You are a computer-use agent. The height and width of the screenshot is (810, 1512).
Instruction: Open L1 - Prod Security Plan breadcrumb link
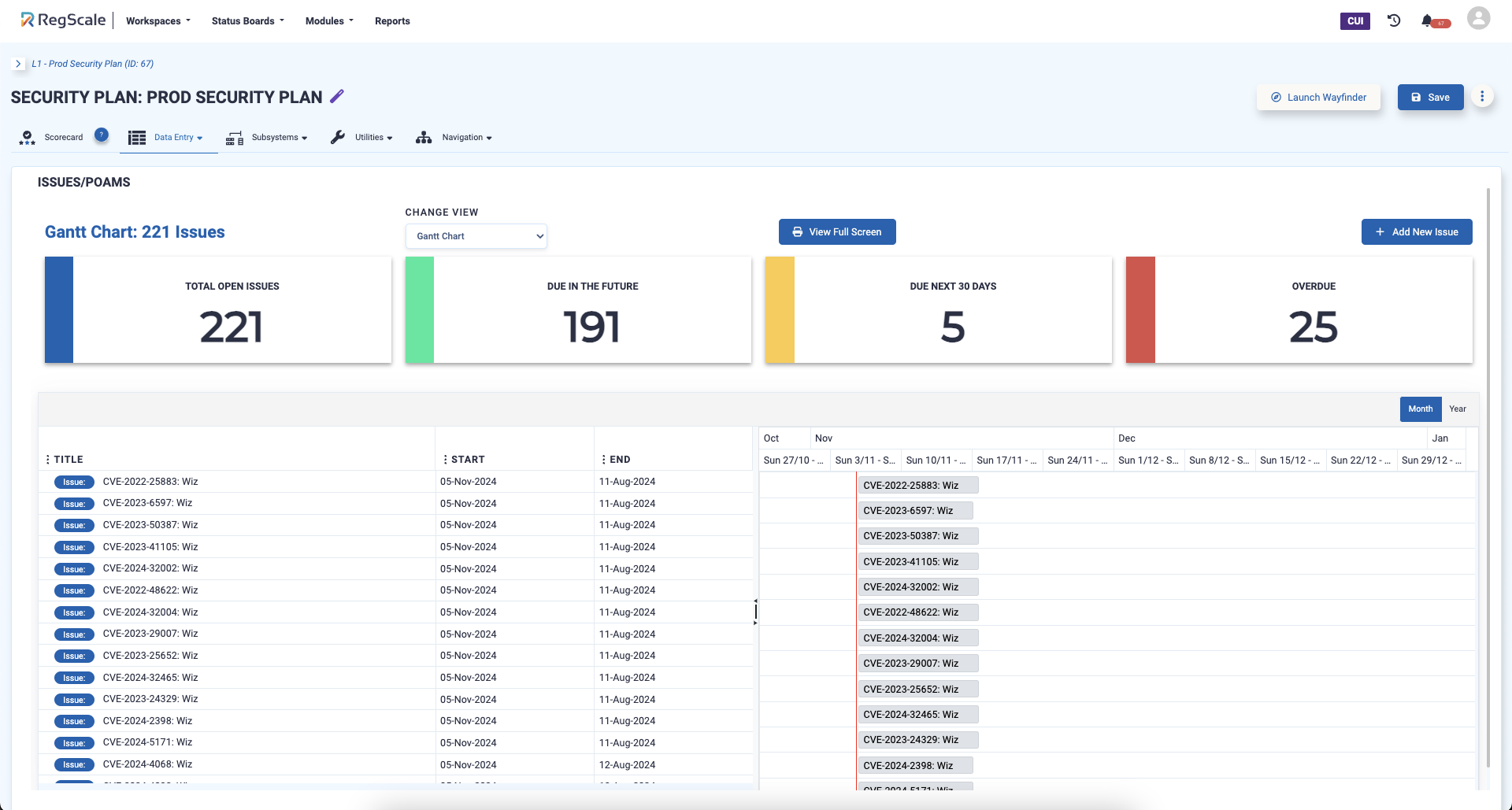(93, 64)
